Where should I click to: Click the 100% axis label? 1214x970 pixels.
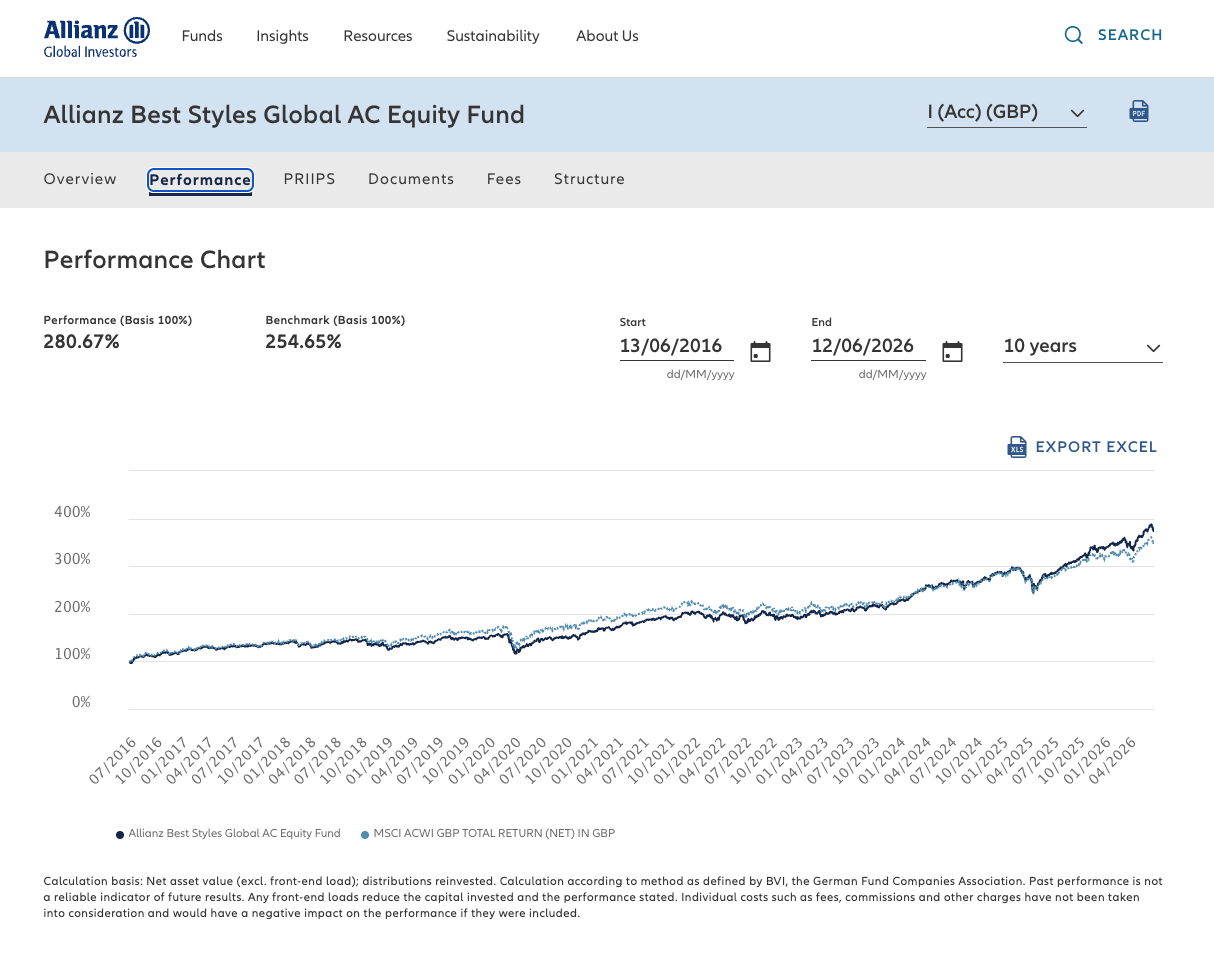(73, 655)
